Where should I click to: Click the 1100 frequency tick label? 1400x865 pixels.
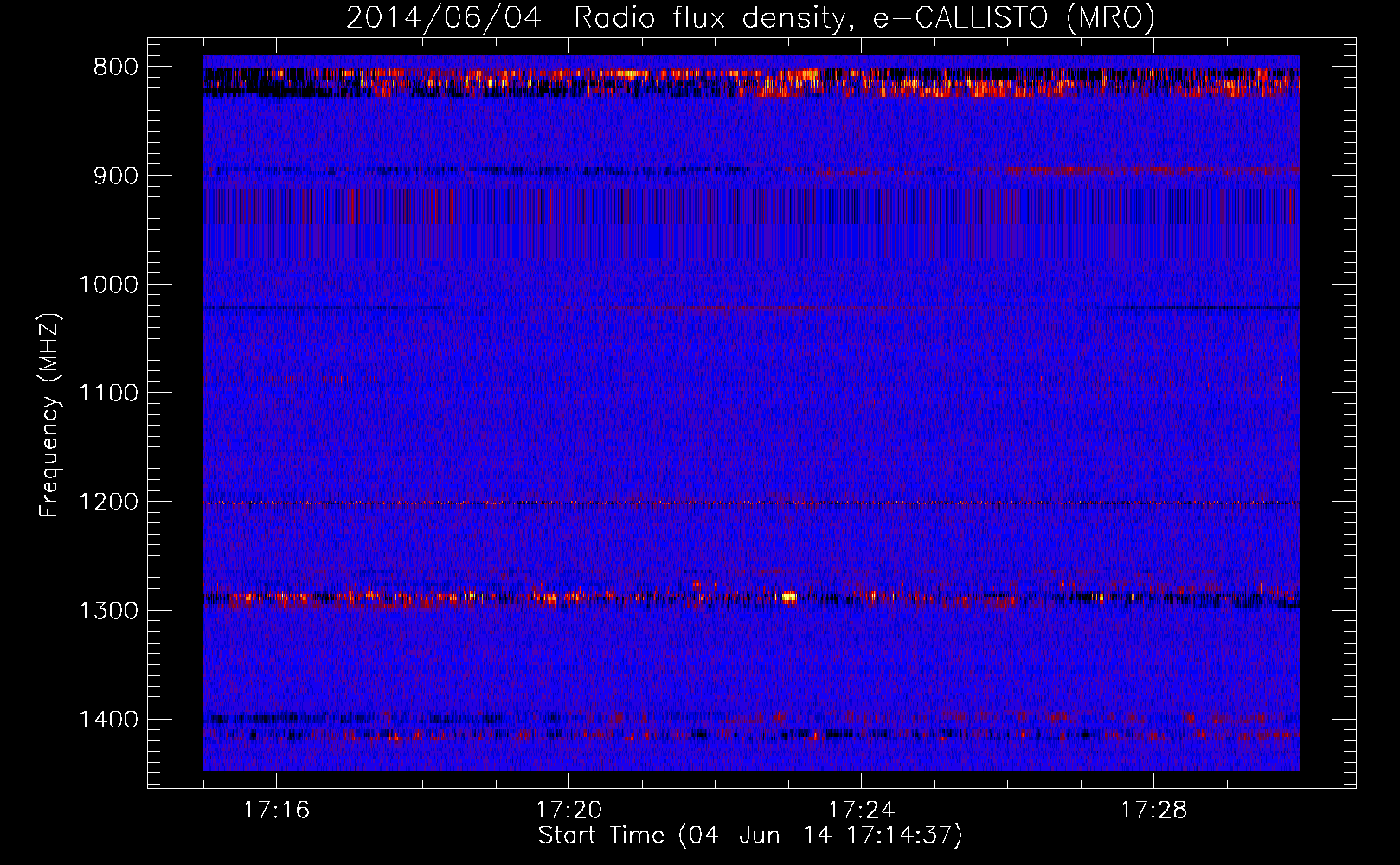pyautogui.click(x=109, y=394)
